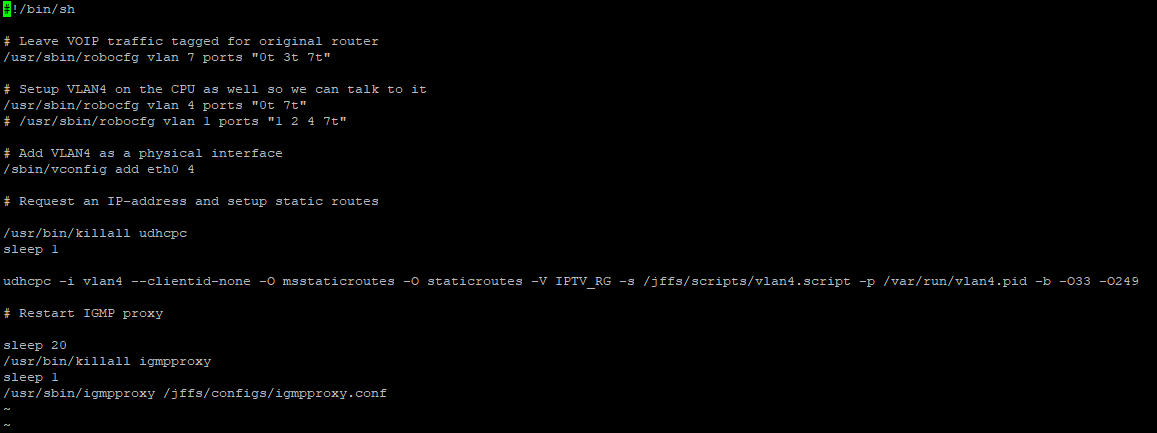Click the "Request an IP-address" comment line
Image resolution: width=1157 pixels, height=433 pixels.
191,201
